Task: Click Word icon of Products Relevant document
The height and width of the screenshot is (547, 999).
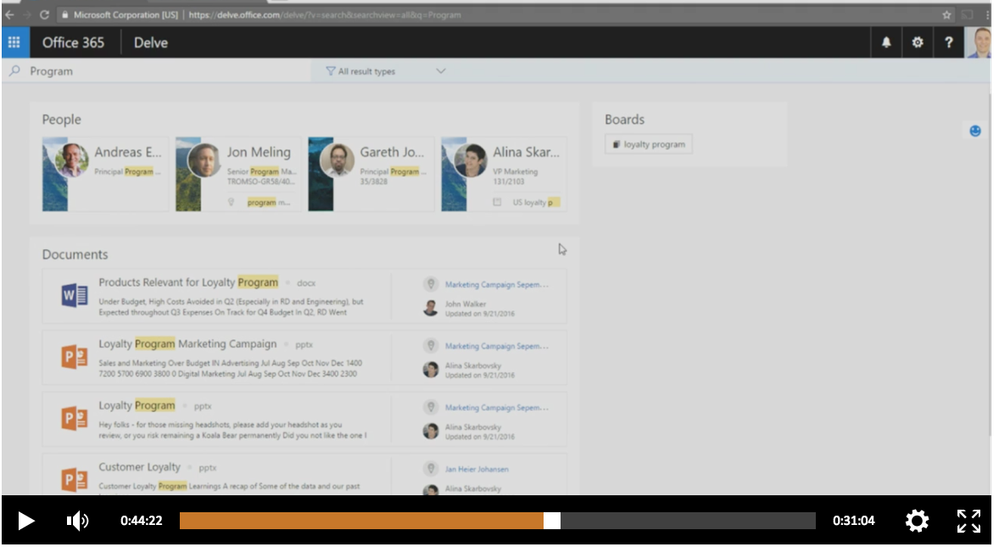Action: pyautogui.click(x=75, y=295)
